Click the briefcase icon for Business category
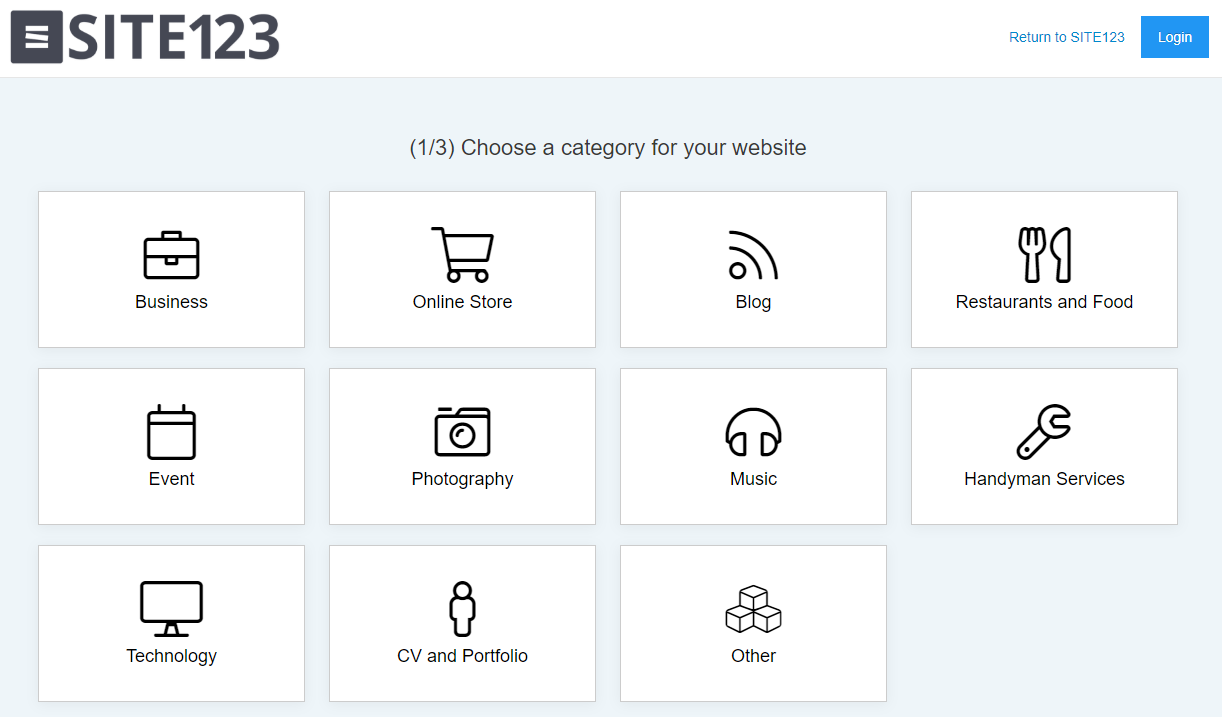1222x717 pixels. [x=171, y=254]
